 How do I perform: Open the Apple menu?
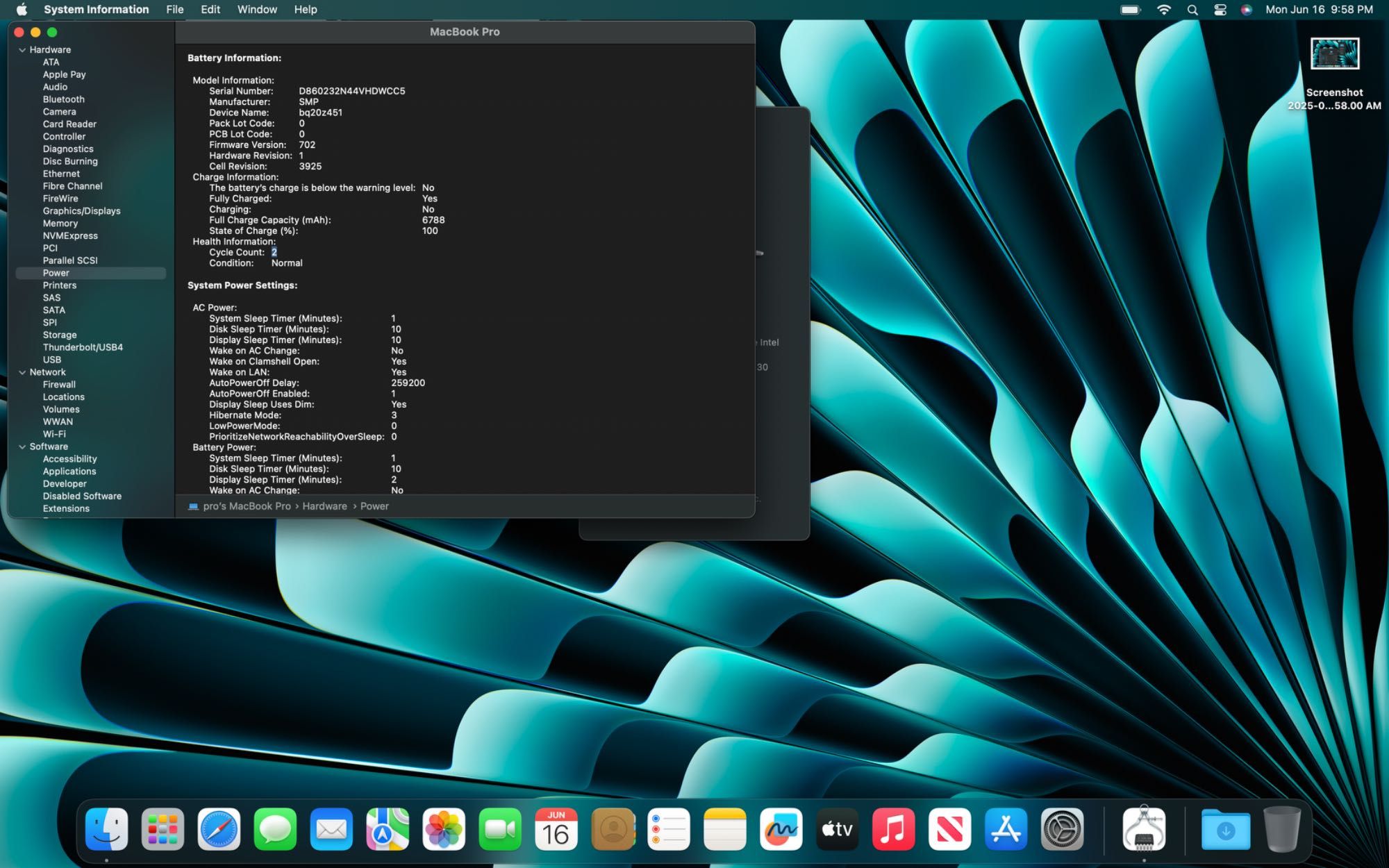point(22,10)
